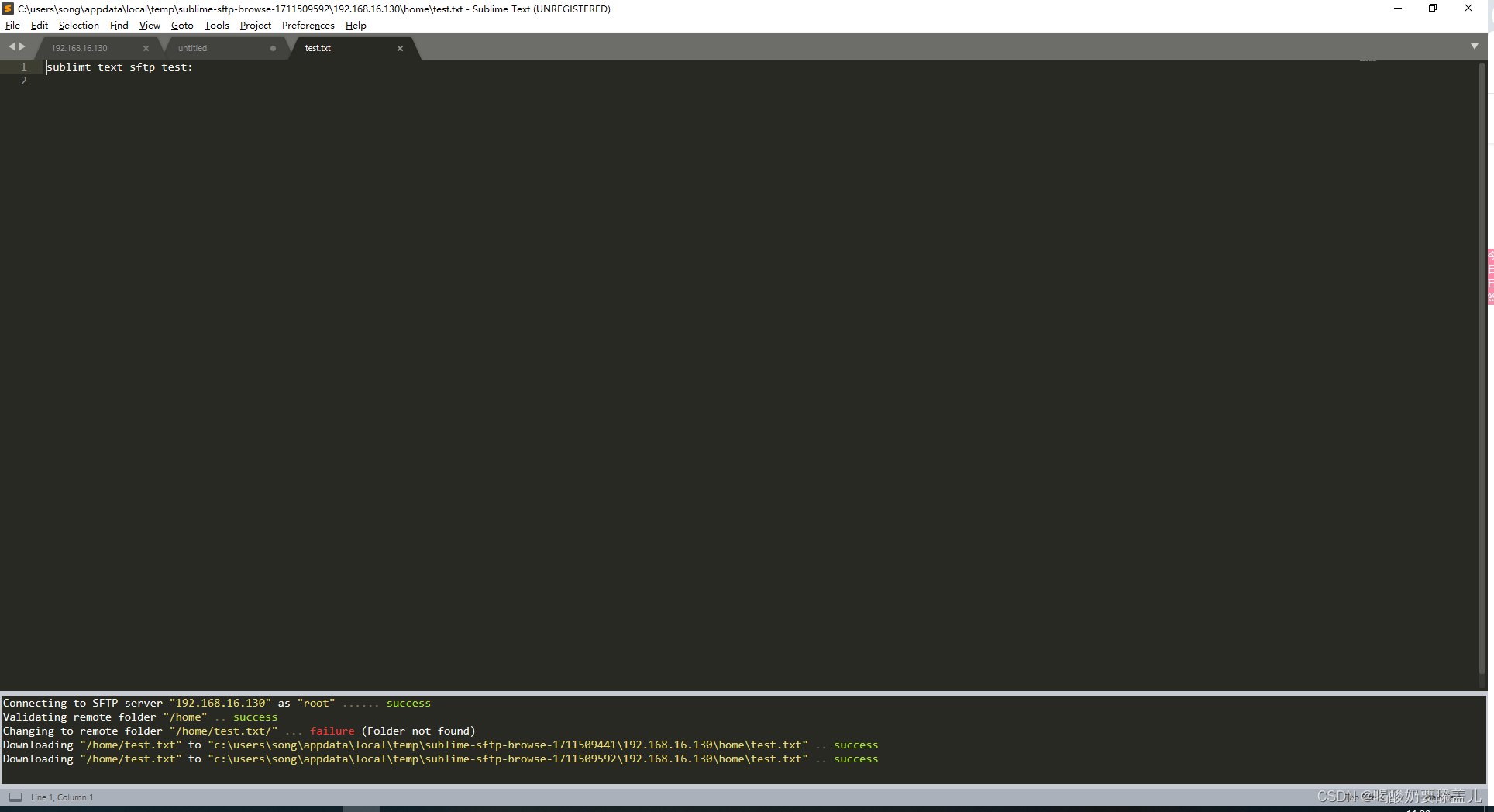Toggle the side bar panel switcher icon
Image resolution: width=1494 pixels, height=812 pixels.
(15, 797)
